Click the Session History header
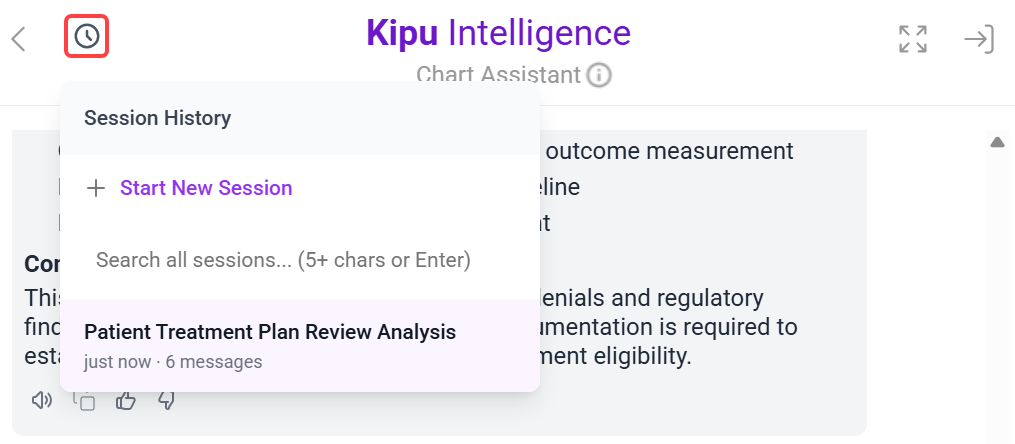The image size is (1015, 444). tap(157, 118)
